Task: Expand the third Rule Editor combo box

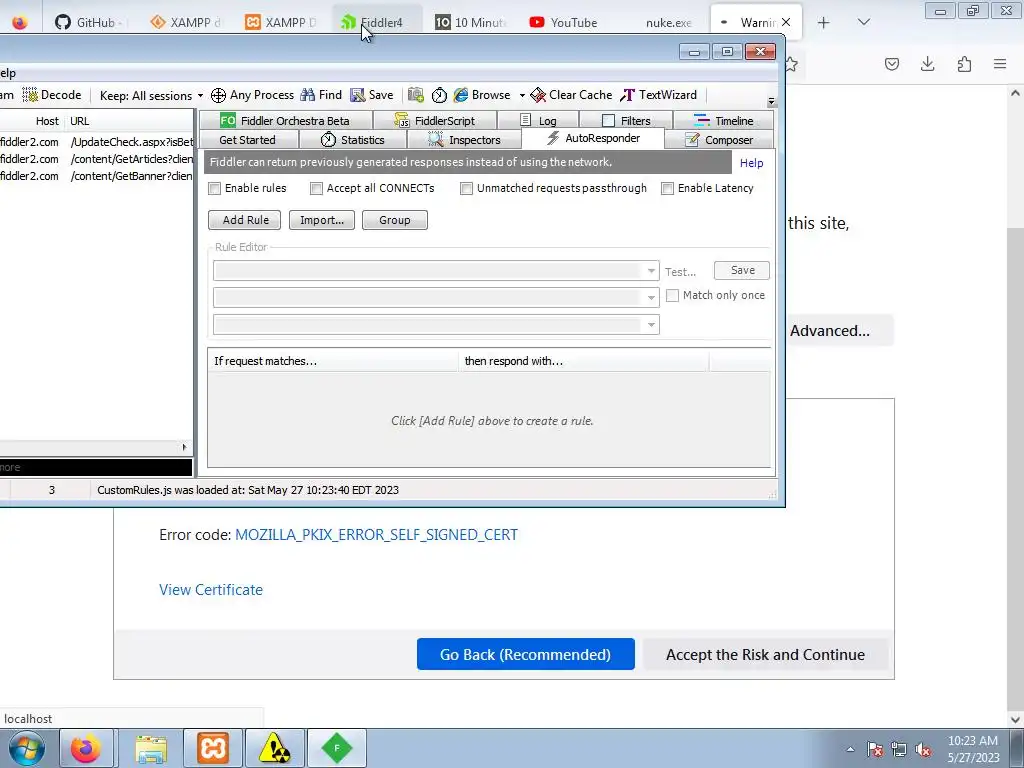Action: (651, 325)
